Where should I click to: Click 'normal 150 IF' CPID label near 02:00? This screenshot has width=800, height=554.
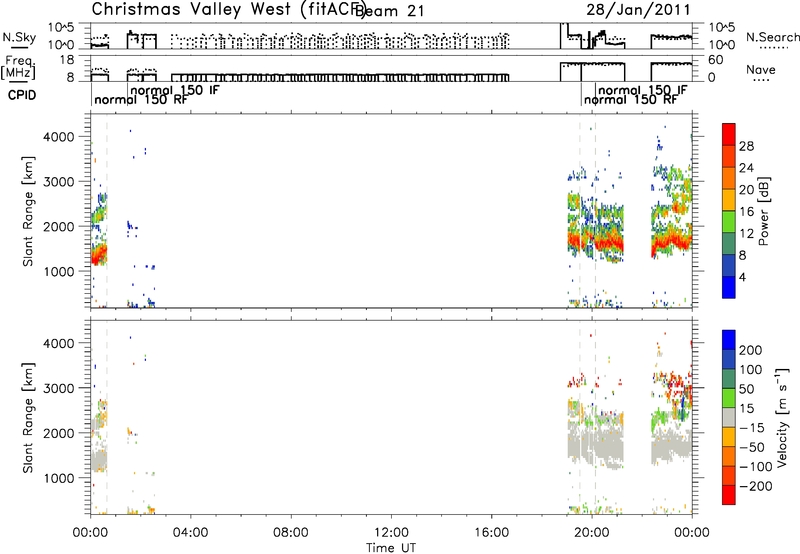tap(175, 90)
